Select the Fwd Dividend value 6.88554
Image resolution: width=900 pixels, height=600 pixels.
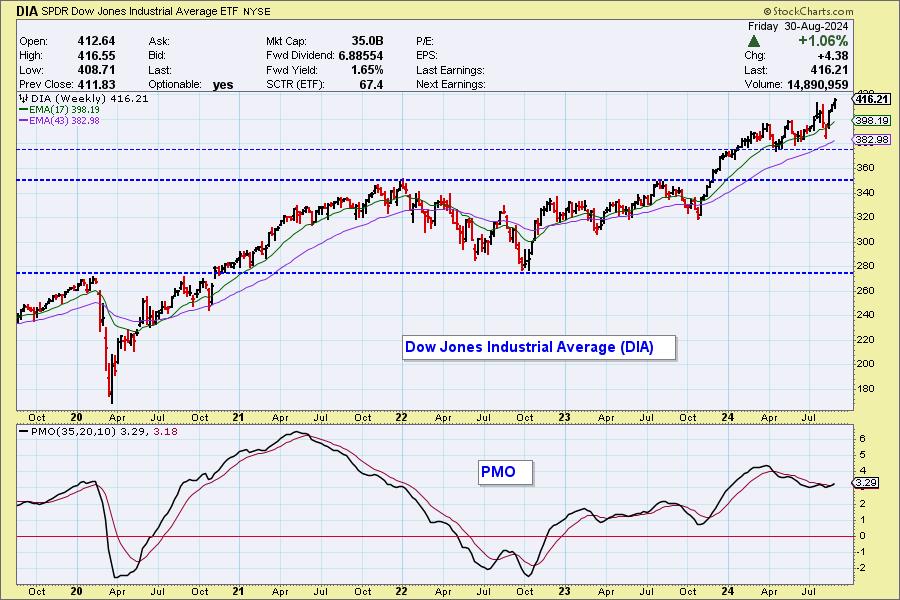pos(361,55)
